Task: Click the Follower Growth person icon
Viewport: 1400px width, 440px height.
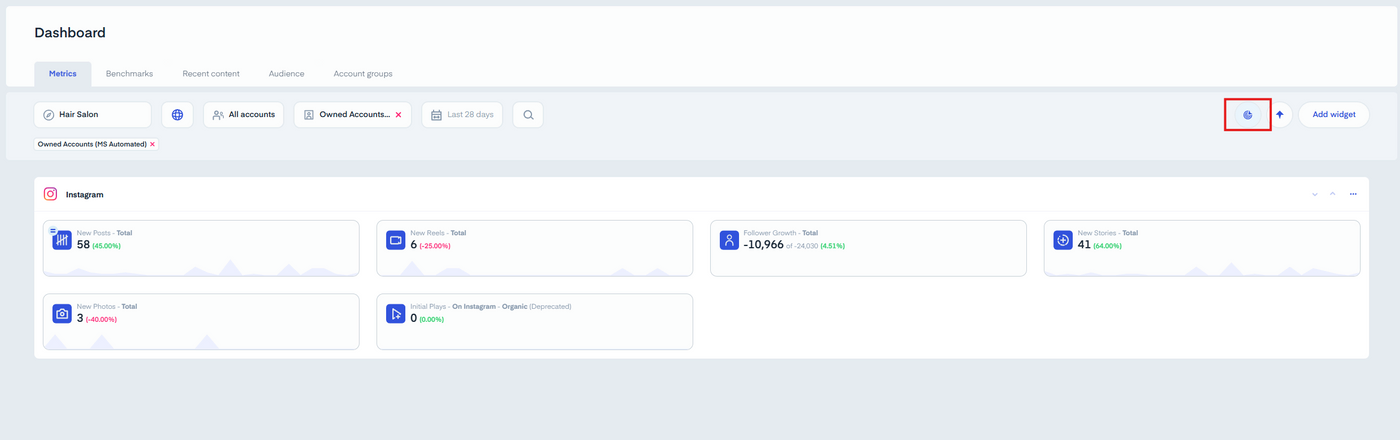Action: [x=729, y=240]
